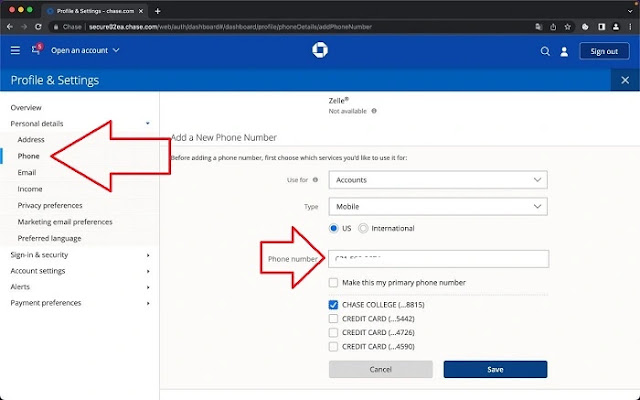Click info icon next to Use for
The height and width of the screenshot is (400, 640).
coord(315,180)
